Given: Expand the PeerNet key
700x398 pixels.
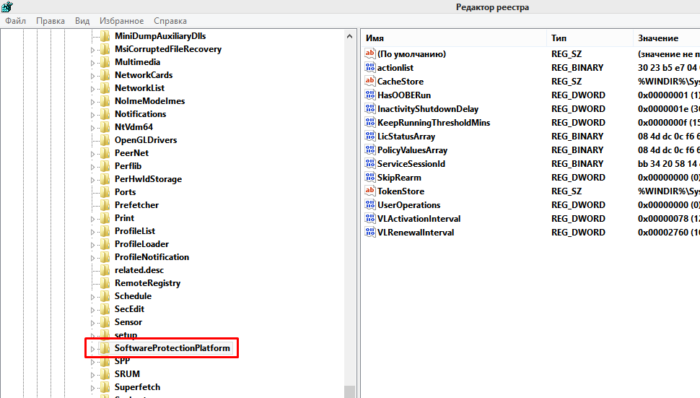Looking at the screenshot, I should (x=93, y=154).
